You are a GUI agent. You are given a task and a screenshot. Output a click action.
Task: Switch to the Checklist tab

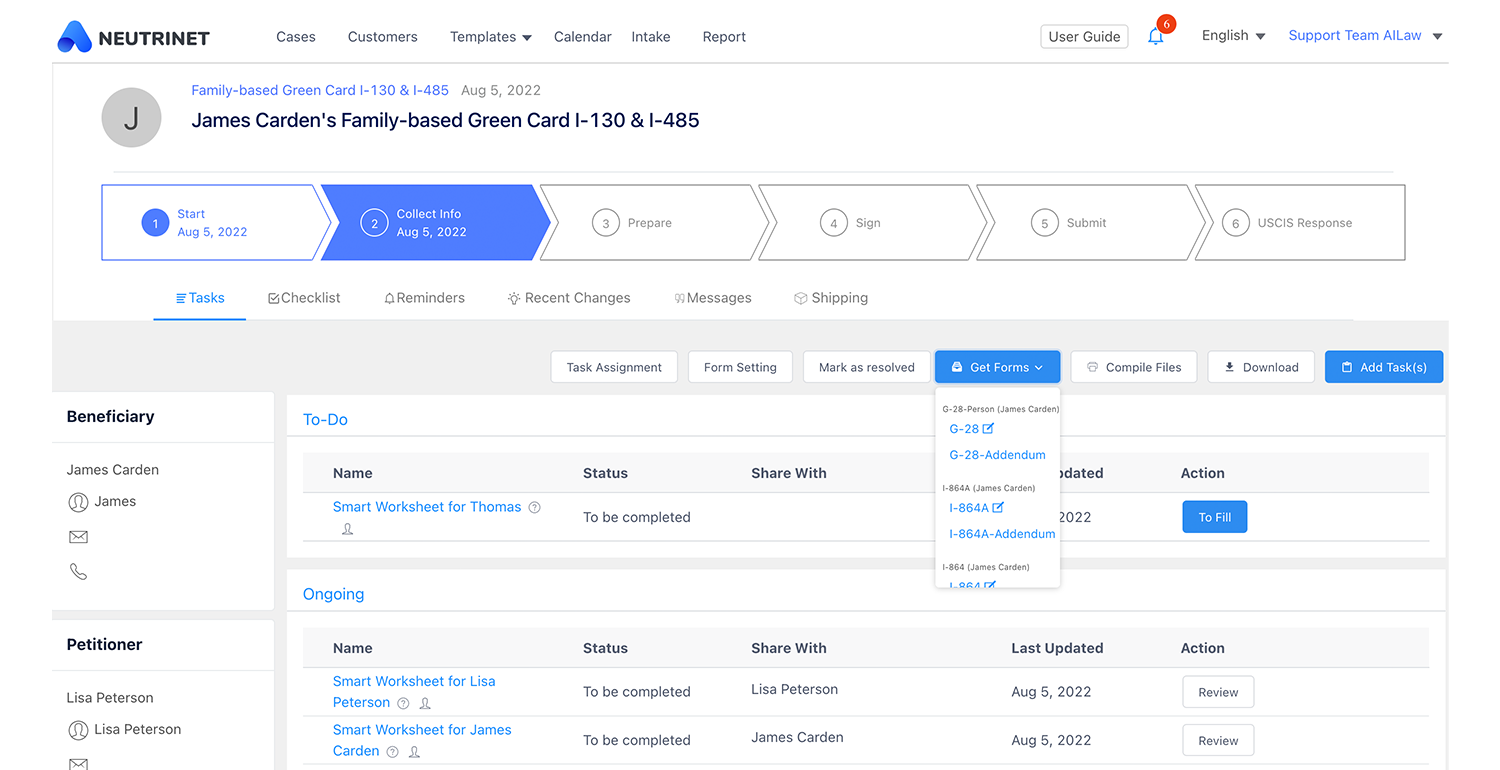pos(304,298)
